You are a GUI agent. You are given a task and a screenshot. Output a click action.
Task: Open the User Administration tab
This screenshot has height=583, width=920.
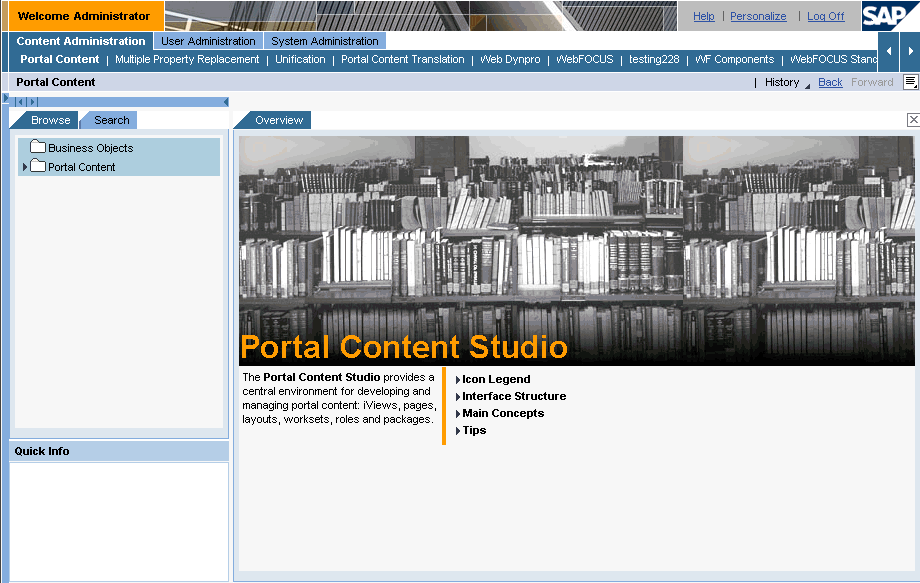click(208, 41)
